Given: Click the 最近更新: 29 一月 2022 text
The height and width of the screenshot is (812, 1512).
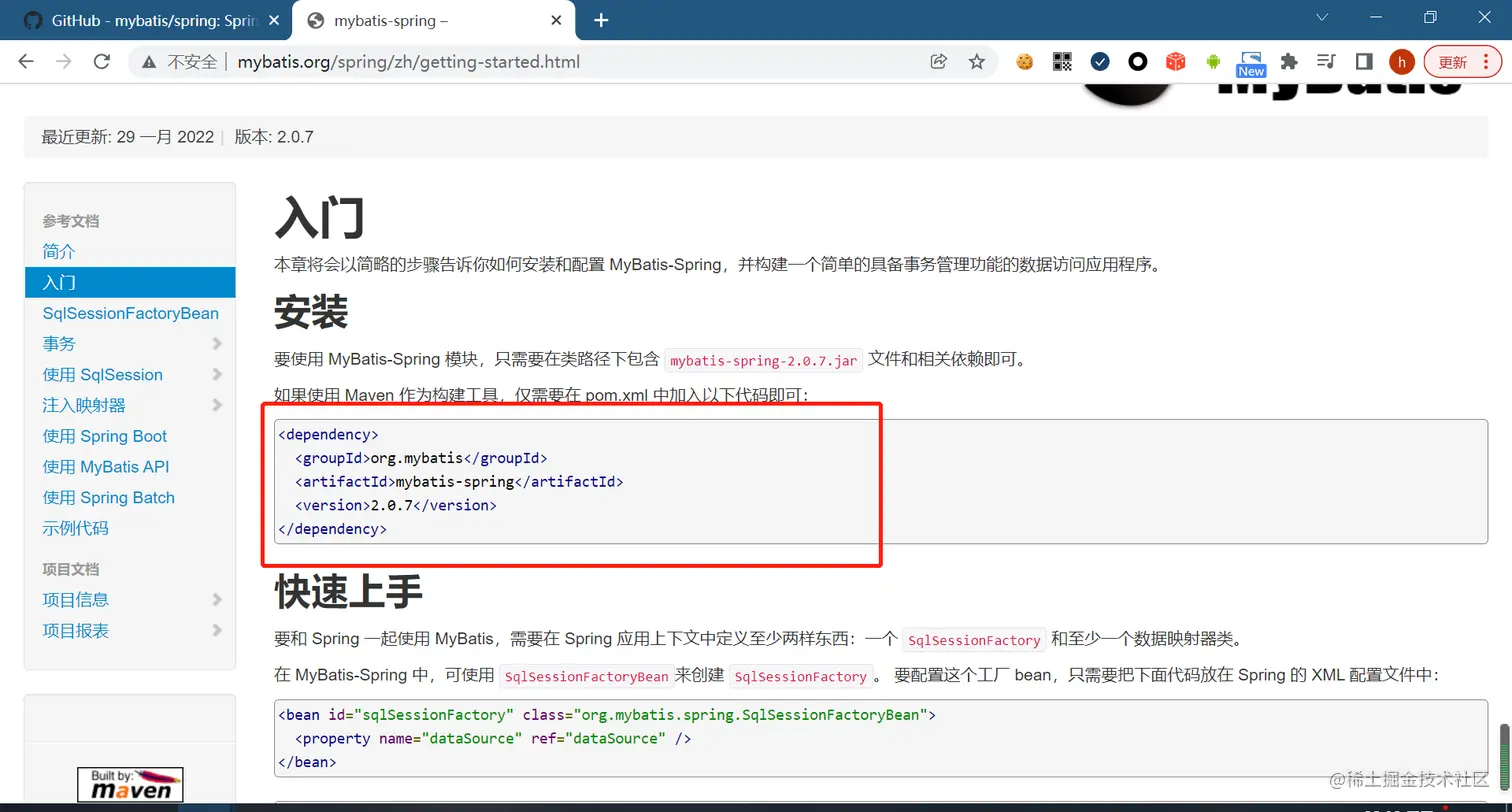Looking at the screenshot, I should 127,137.
